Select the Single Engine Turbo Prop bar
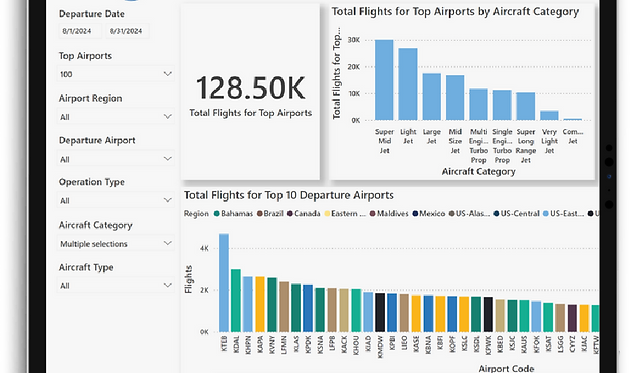The height and width of the screenshot is (373, 630). (502, 105)
